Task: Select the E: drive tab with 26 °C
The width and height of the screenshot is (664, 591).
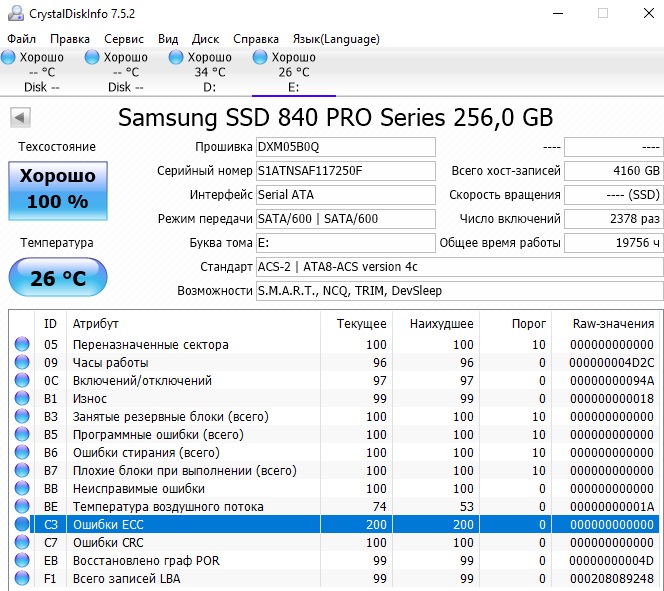Action: (x=293, y=72)
